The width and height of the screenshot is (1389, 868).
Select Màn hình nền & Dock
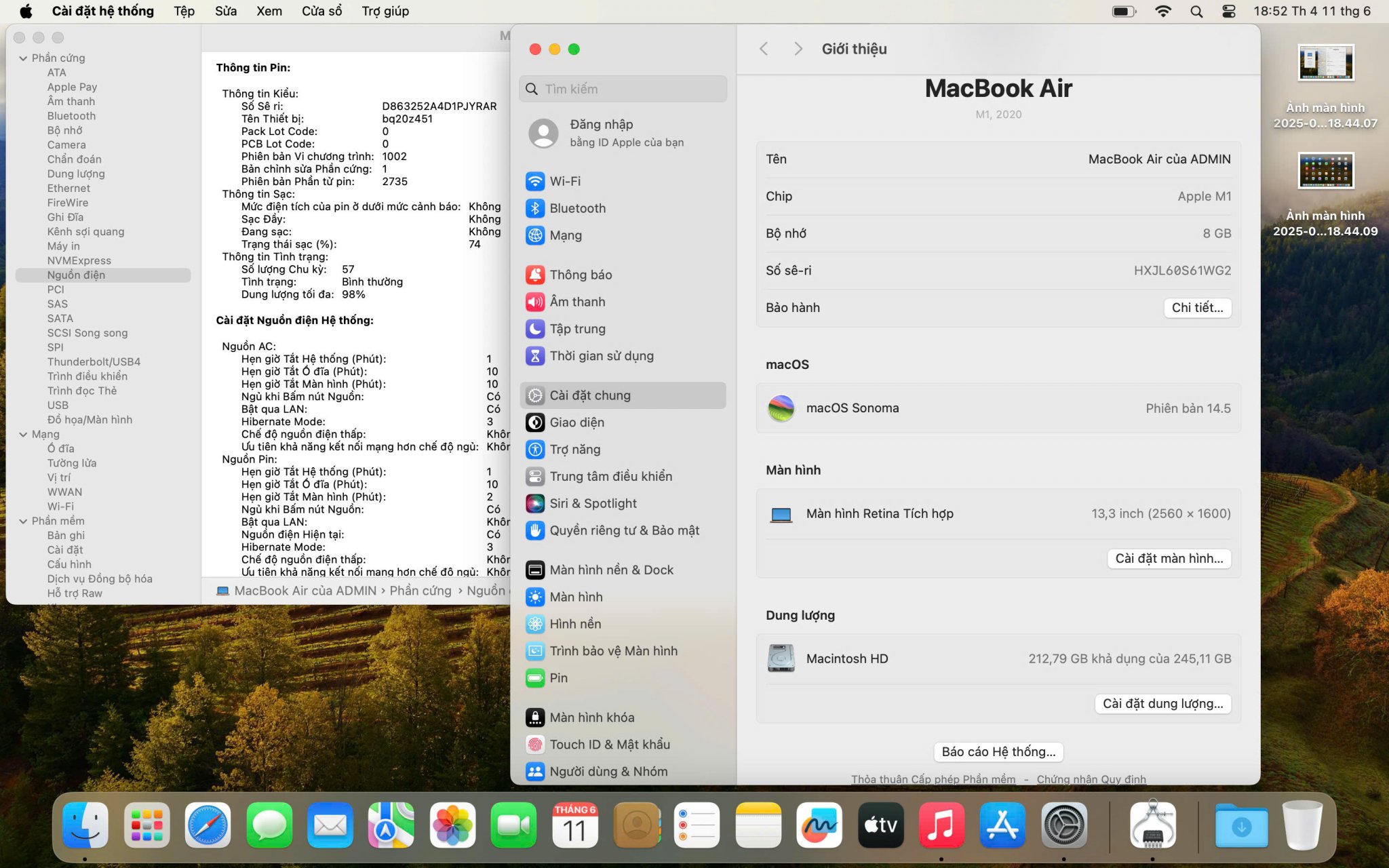pyautogui.click(x=623, y=570)
